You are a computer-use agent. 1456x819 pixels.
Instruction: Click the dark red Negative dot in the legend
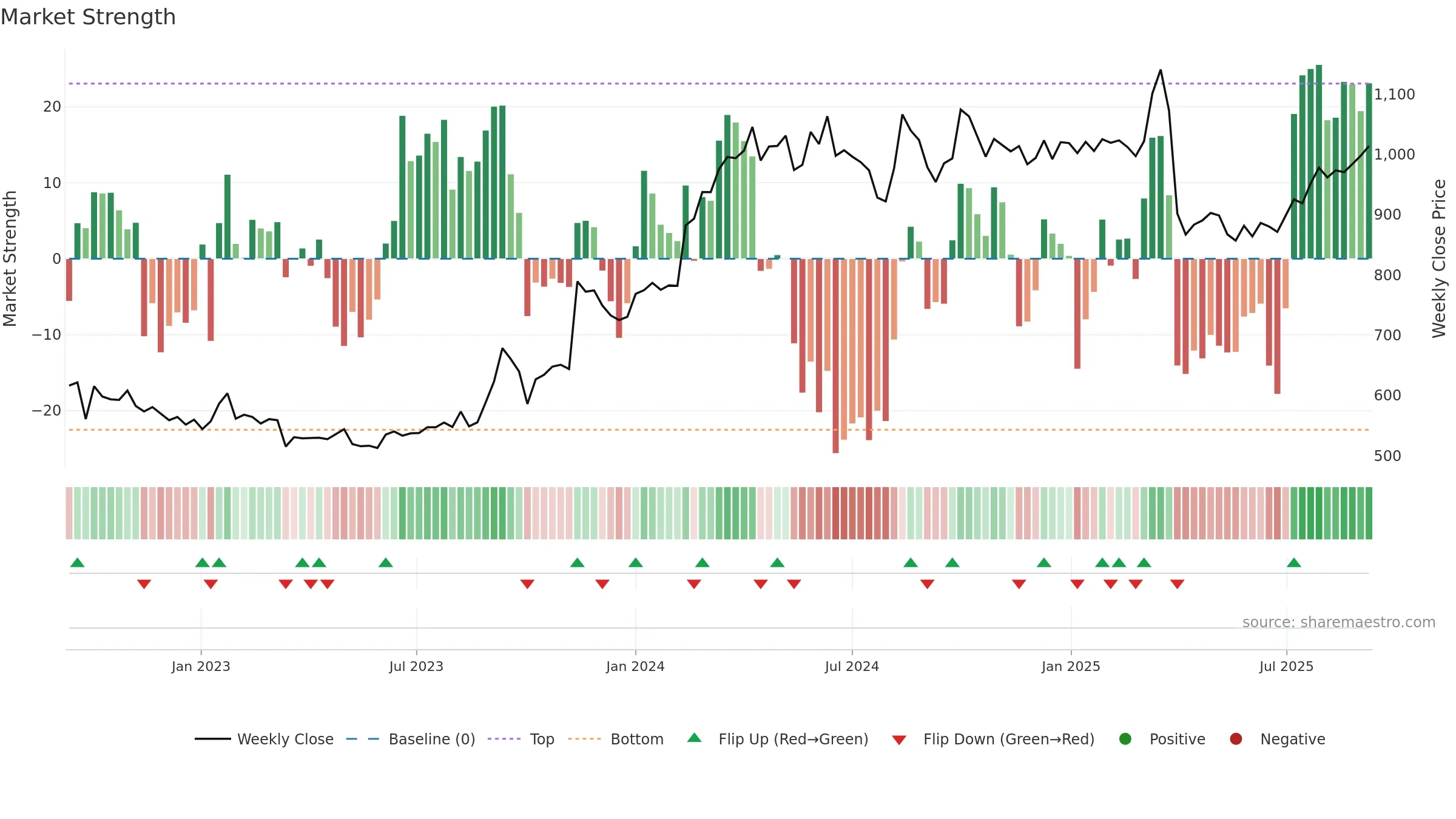pyautogui.click(x=1236, y=739)
